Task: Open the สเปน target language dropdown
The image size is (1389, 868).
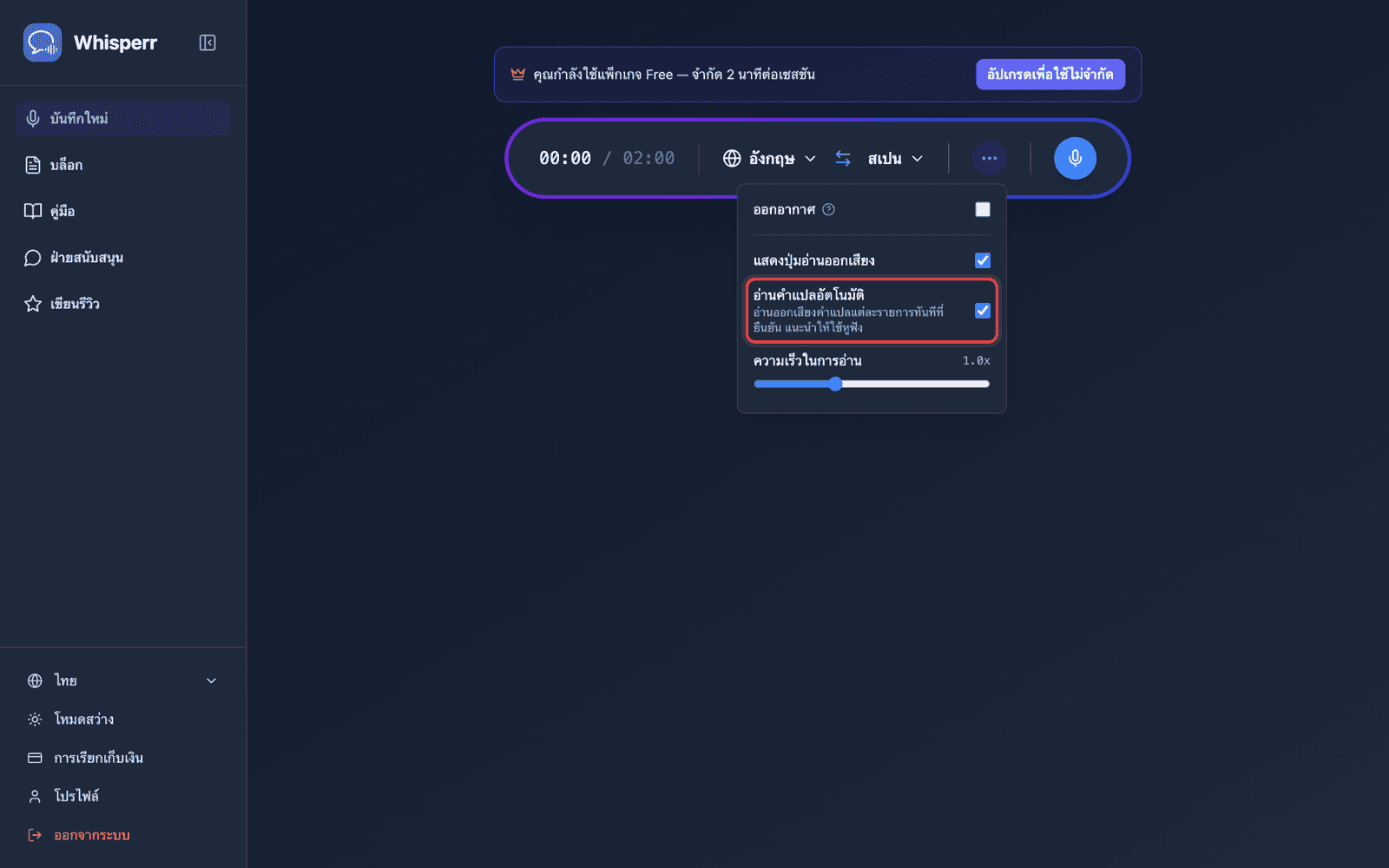Action: tap(895, 158)
